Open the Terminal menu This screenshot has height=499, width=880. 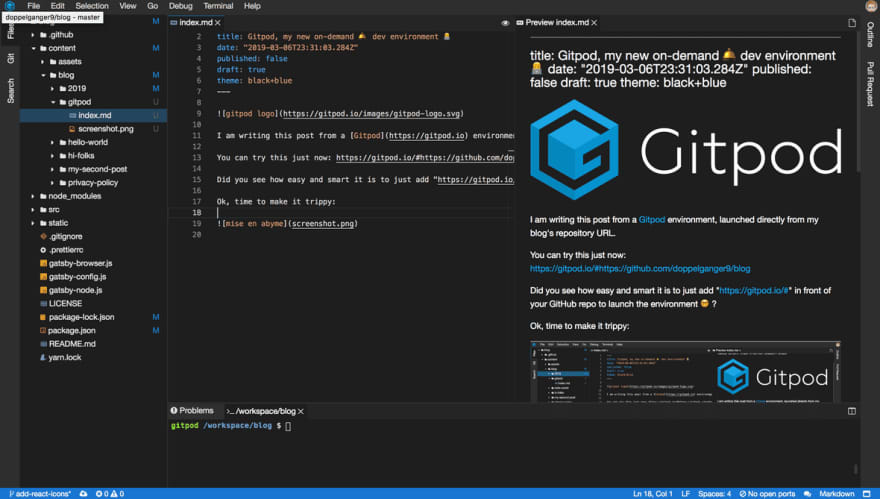click(x=218, y=6)
